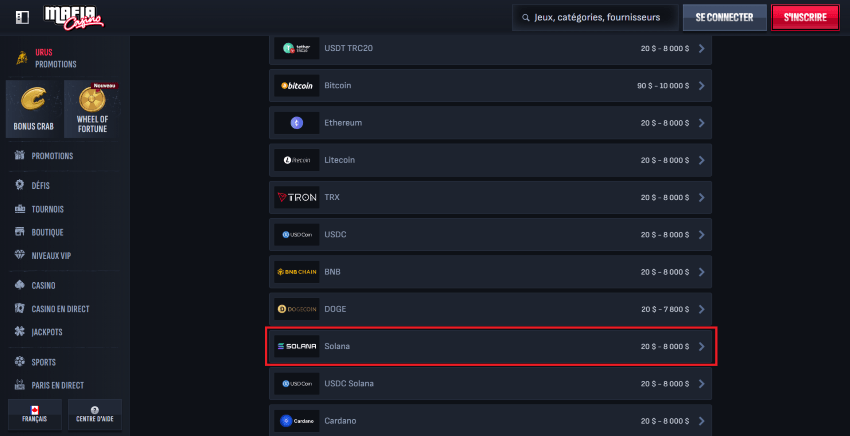Click the Bitcoin 90 $ - 10 000 $ limit text
850x436 pixels.
click(x=663, y=86)
